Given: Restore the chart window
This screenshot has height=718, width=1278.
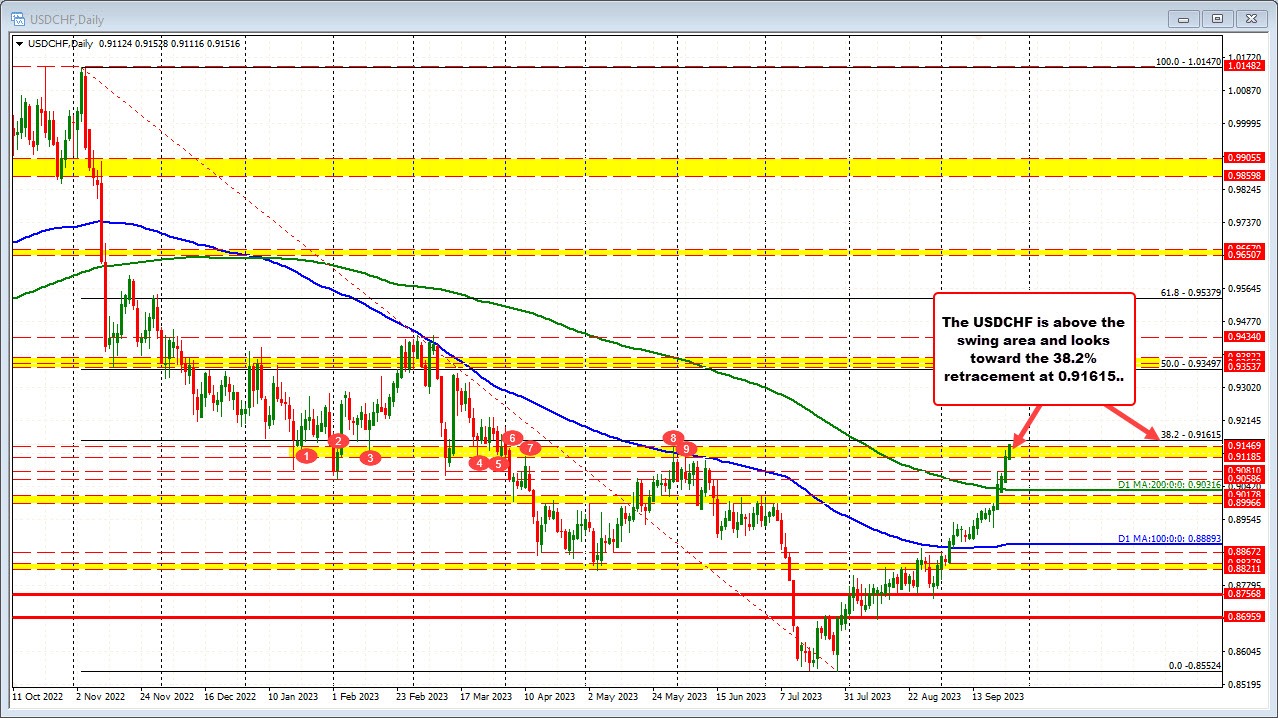Looking at the screenshot, I should (1216, 18).
